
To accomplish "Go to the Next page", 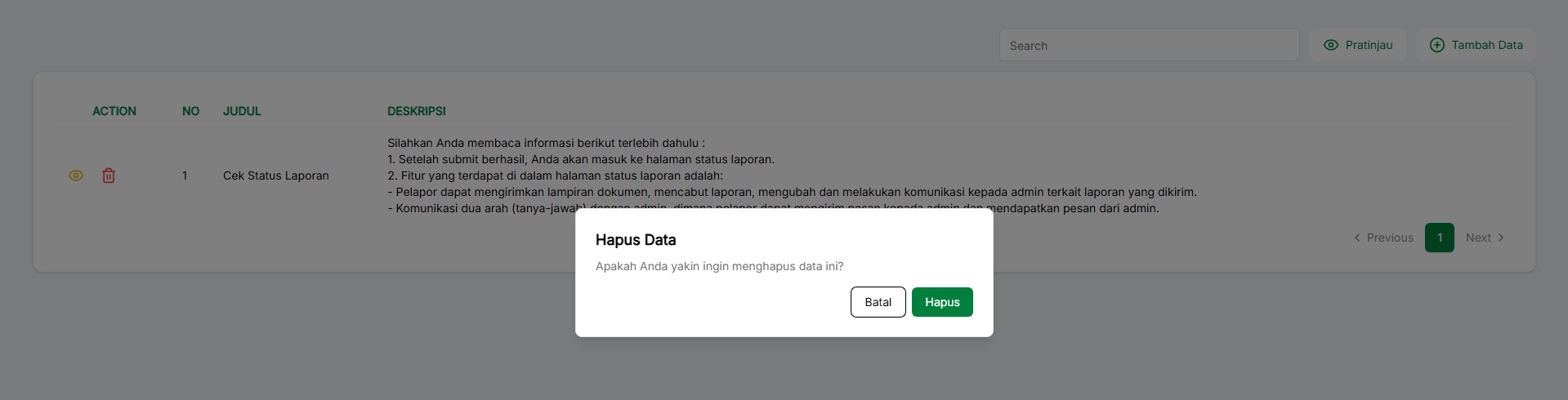I will [x=1478, y=238].
